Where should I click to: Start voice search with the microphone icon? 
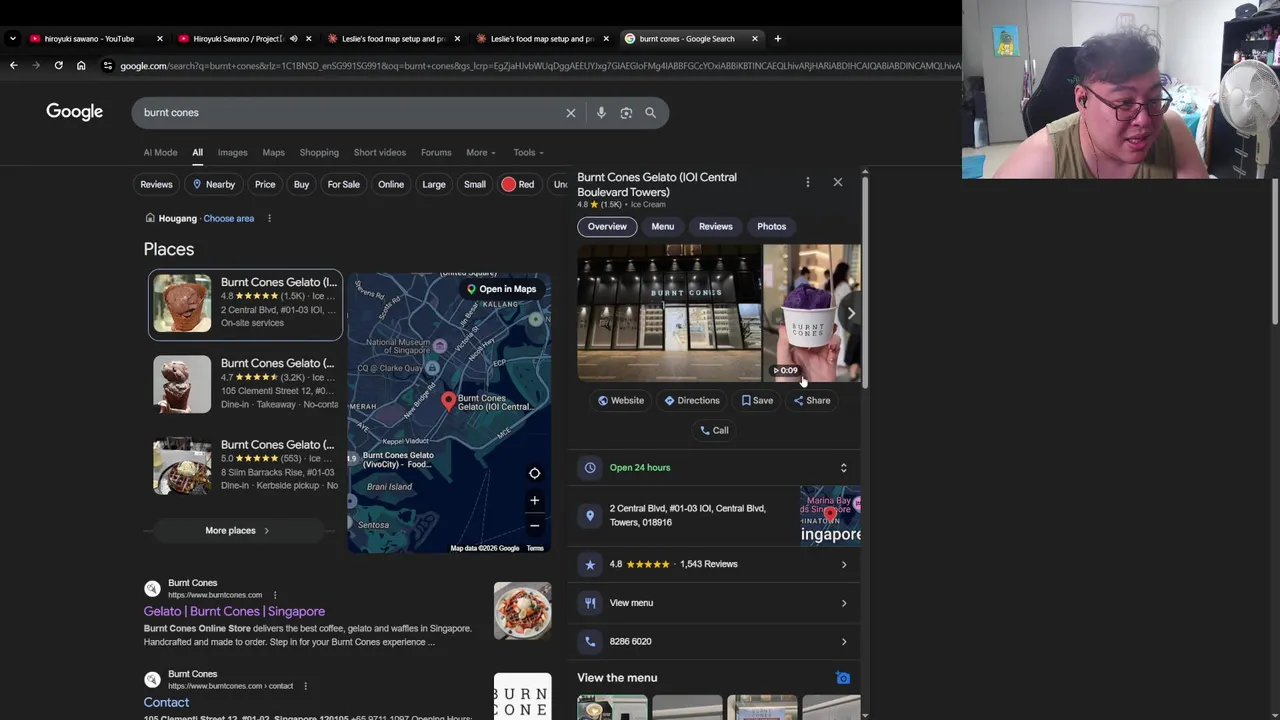pos(601,113)
